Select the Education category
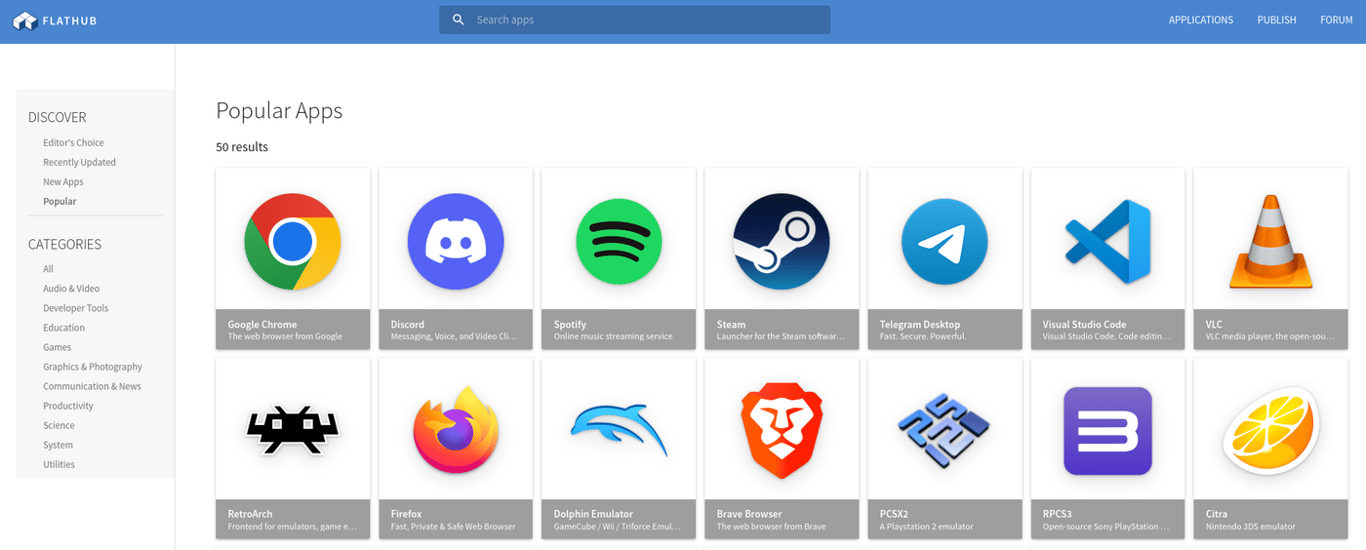 pyautogui.click(x=64, y=328)
